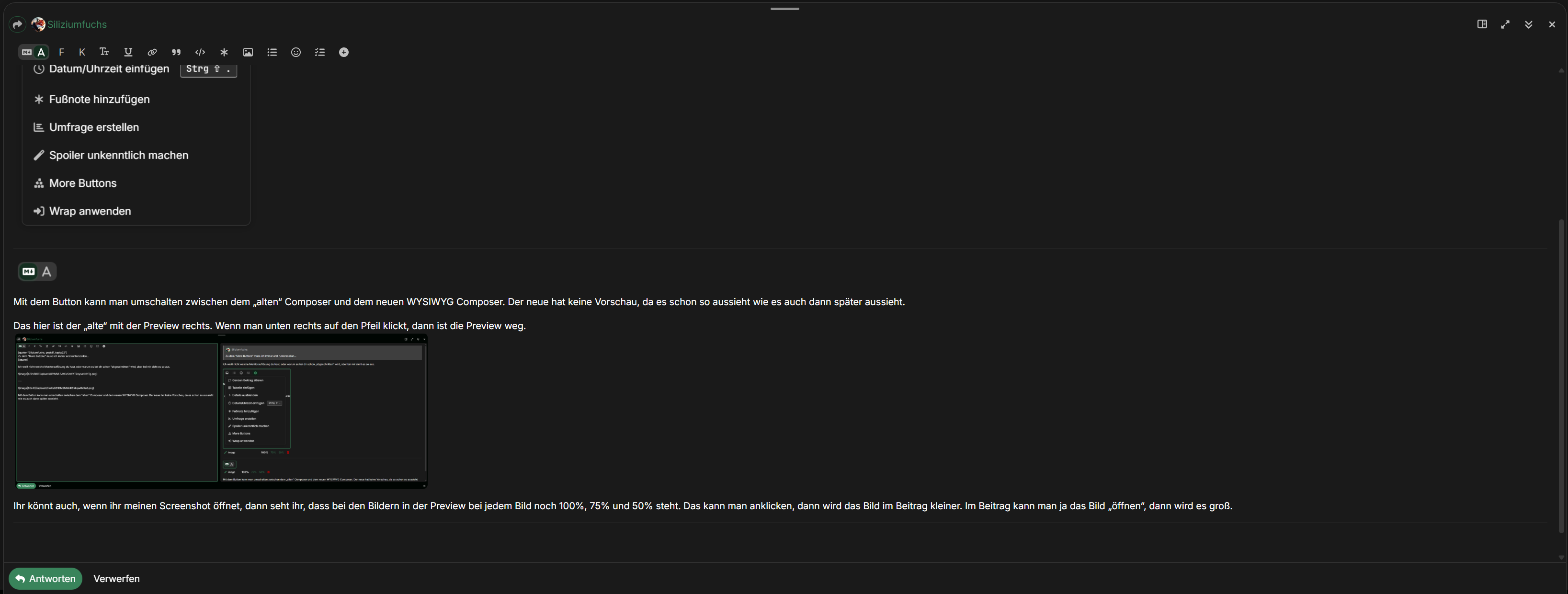This screenshot has width=1568, height=594.
Task: Choose "Spoiler unkenntlich machen" menu entry
Action: 119,155
